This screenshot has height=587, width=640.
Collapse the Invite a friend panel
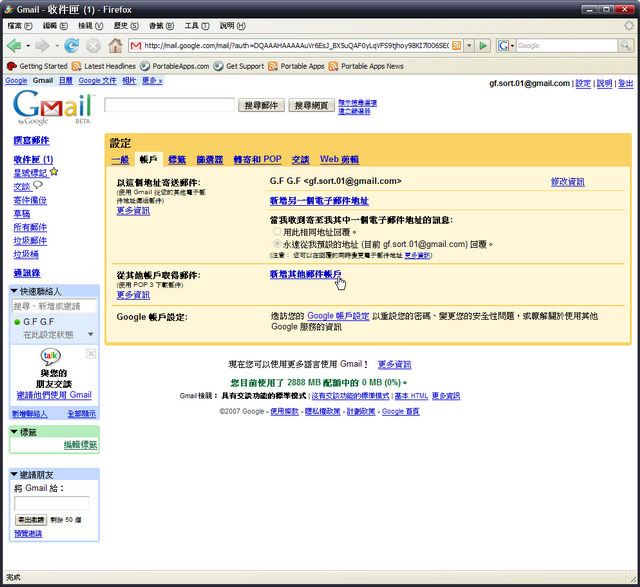[x=14, y=474]
